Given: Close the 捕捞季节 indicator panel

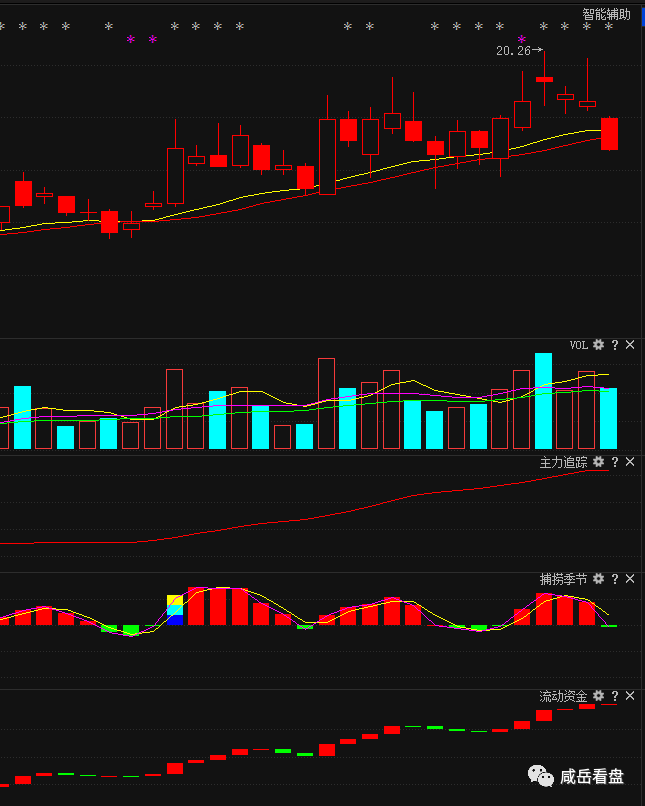Looking at the screenshot, I should coord(630,579).
